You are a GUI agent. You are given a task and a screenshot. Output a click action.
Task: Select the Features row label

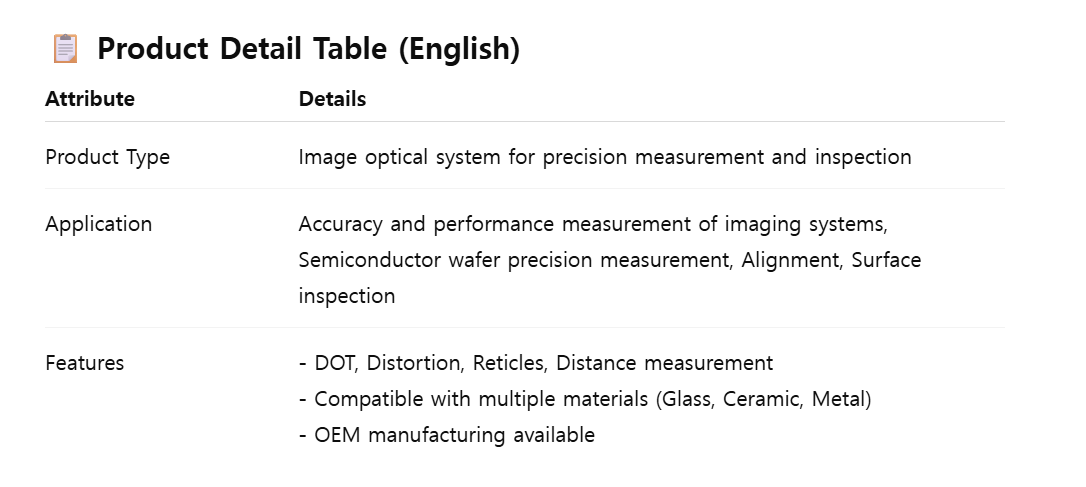pos(85,363)
